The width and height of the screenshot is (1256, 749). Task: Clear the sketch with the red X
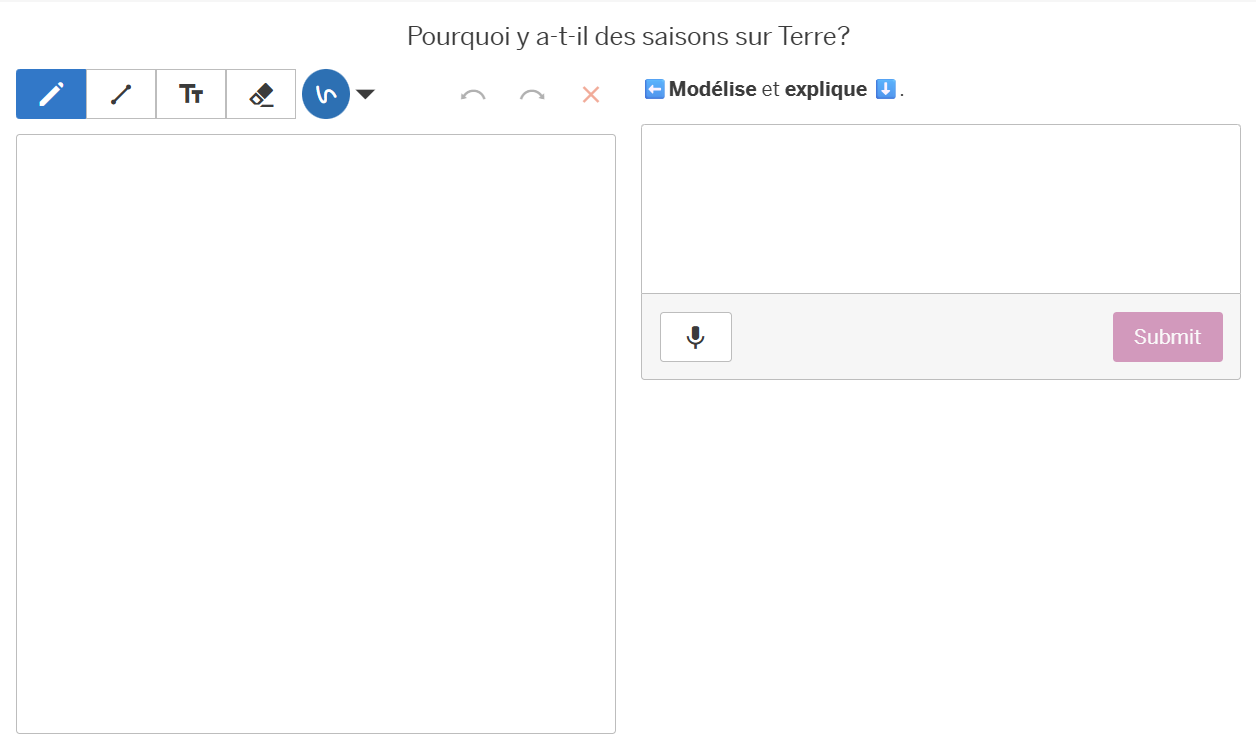point(591,94)
